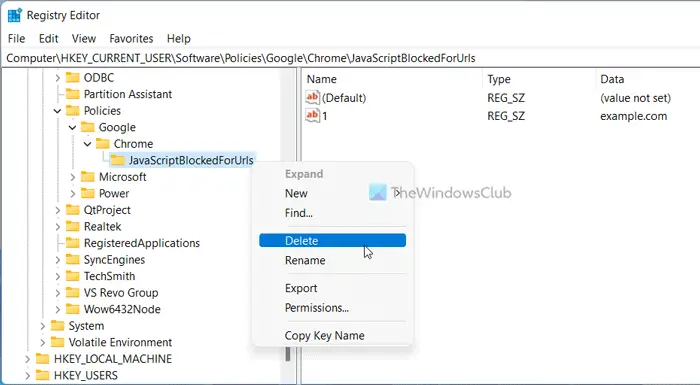This screenshot has height=385, width=700.
Task: Open the File menu
Action: pyautogui.click(x=17, y=39)
